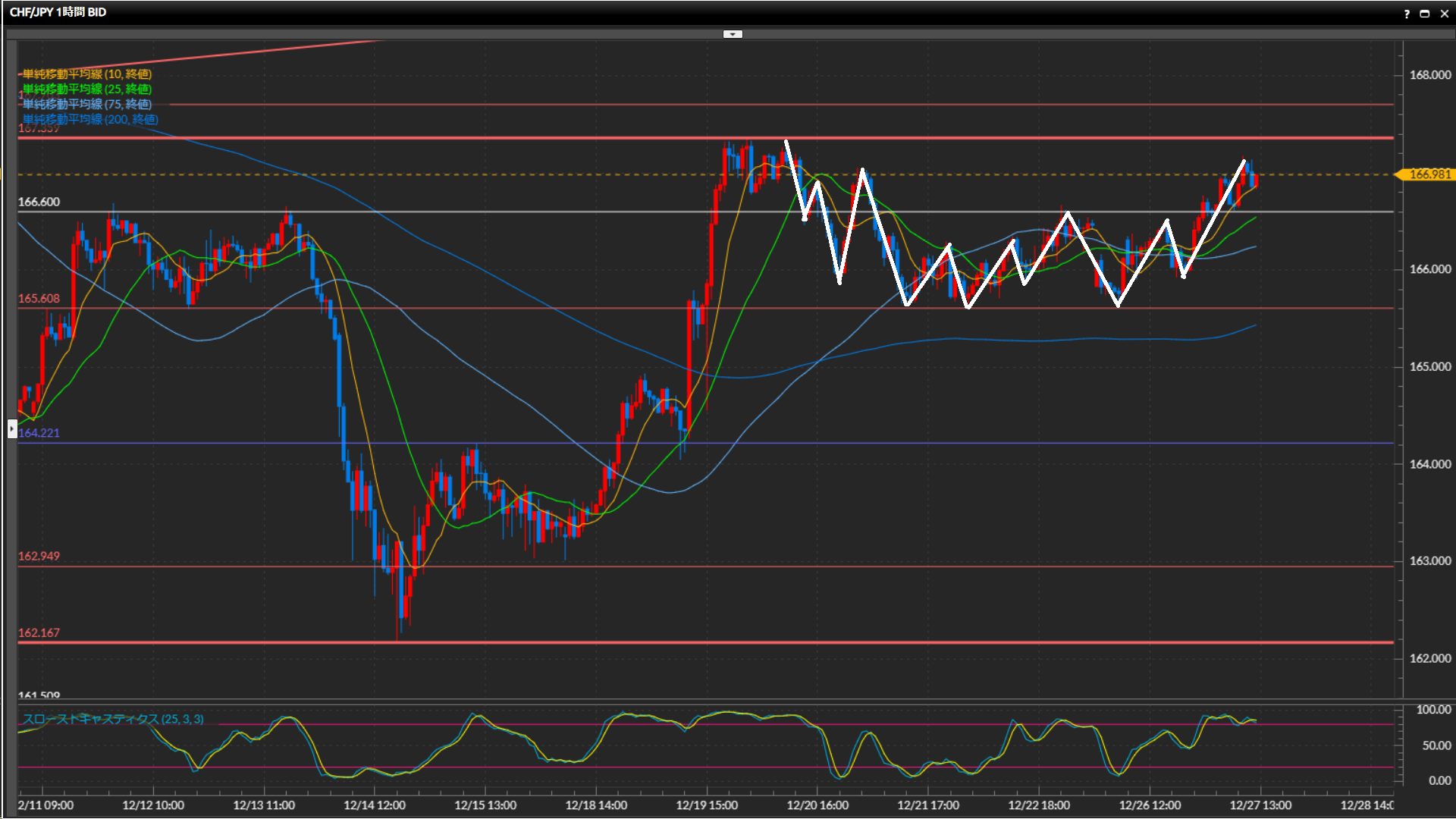This screenshot has height=819, width=1456.
Task: Click the 168.000 price axis label
Action: [x=1429, y=75]
